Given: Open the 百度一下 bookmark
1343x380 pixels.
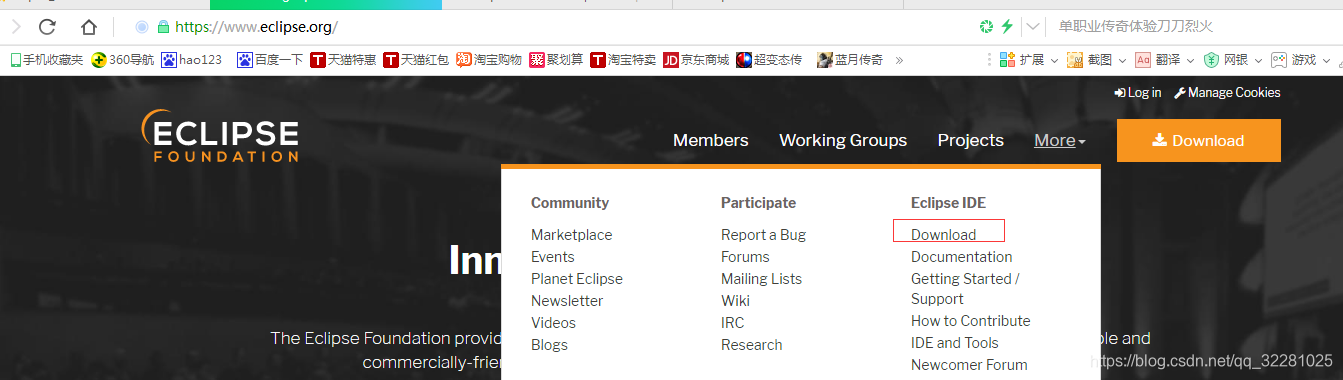Looking at the screenshot, I should (x=270, y=60).
